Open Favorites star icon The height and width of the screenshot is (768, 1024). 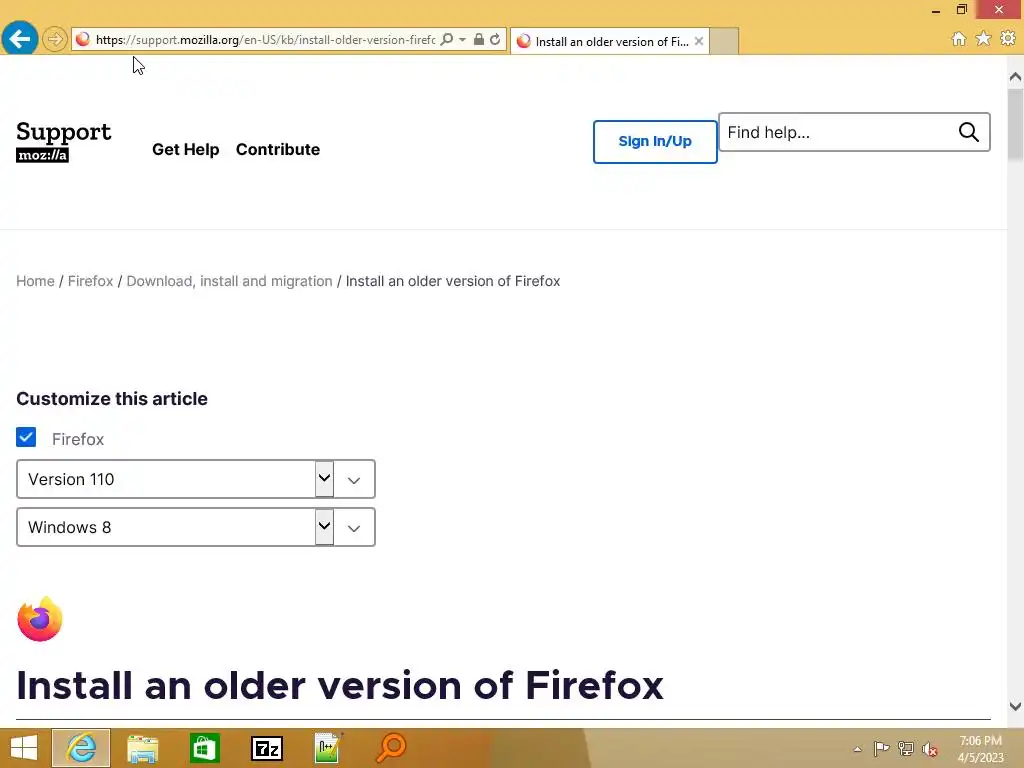(983, 39)
